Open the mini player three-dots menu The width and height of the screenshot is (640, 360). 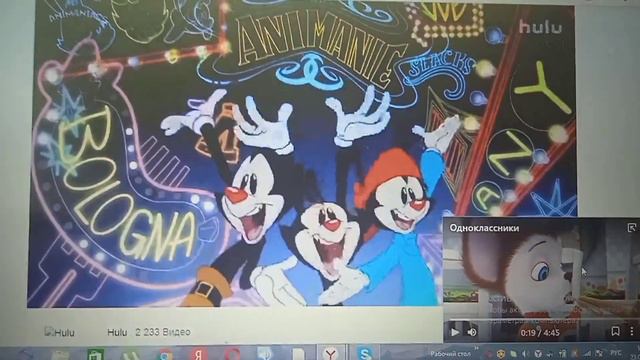point(631,331)
